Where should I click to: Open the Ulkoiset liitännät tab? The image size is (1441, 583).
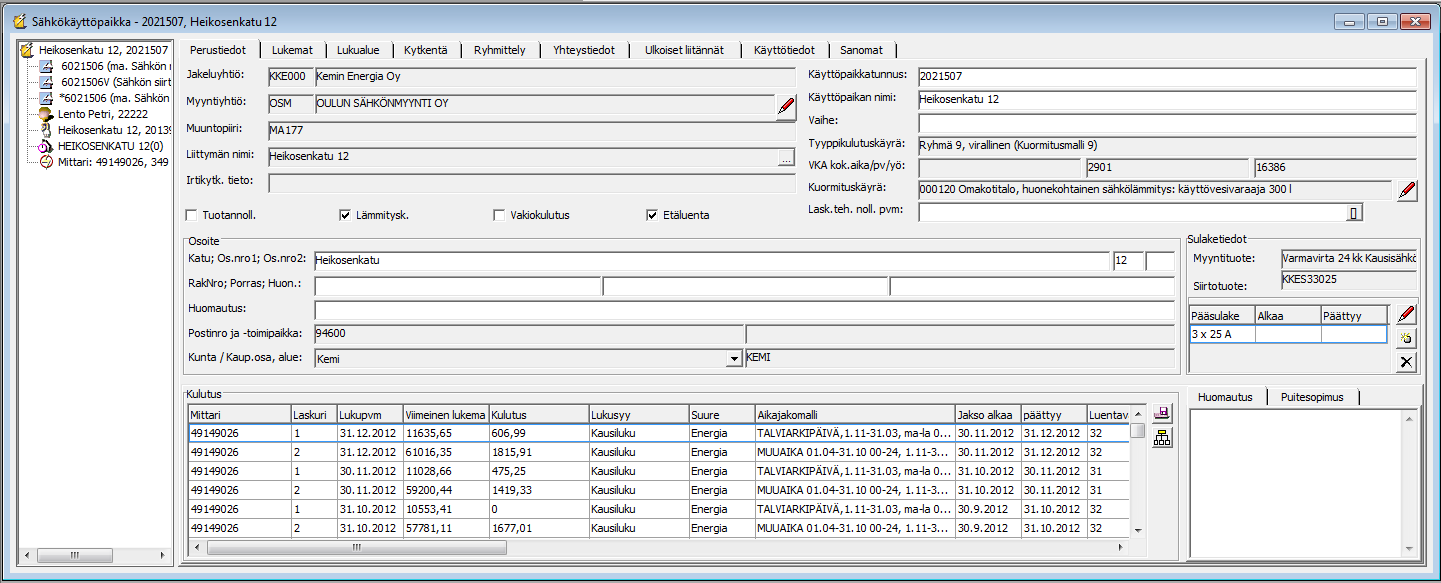tap(686, 50)
